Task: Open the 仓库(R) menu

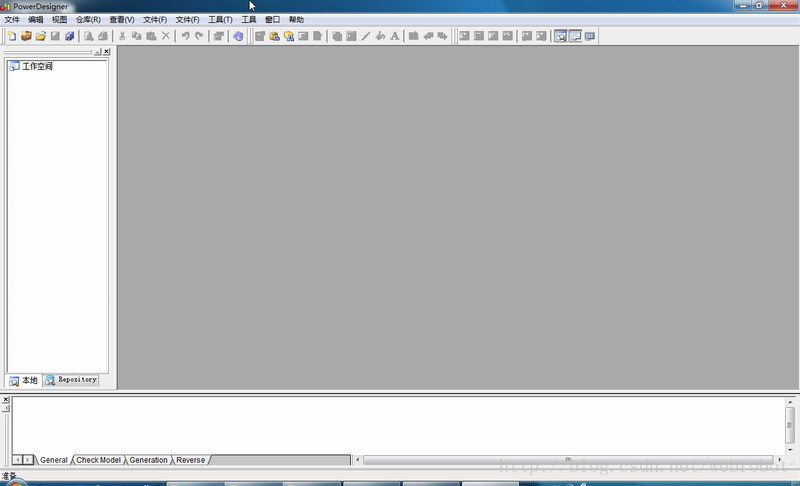Action: (88, 19)
